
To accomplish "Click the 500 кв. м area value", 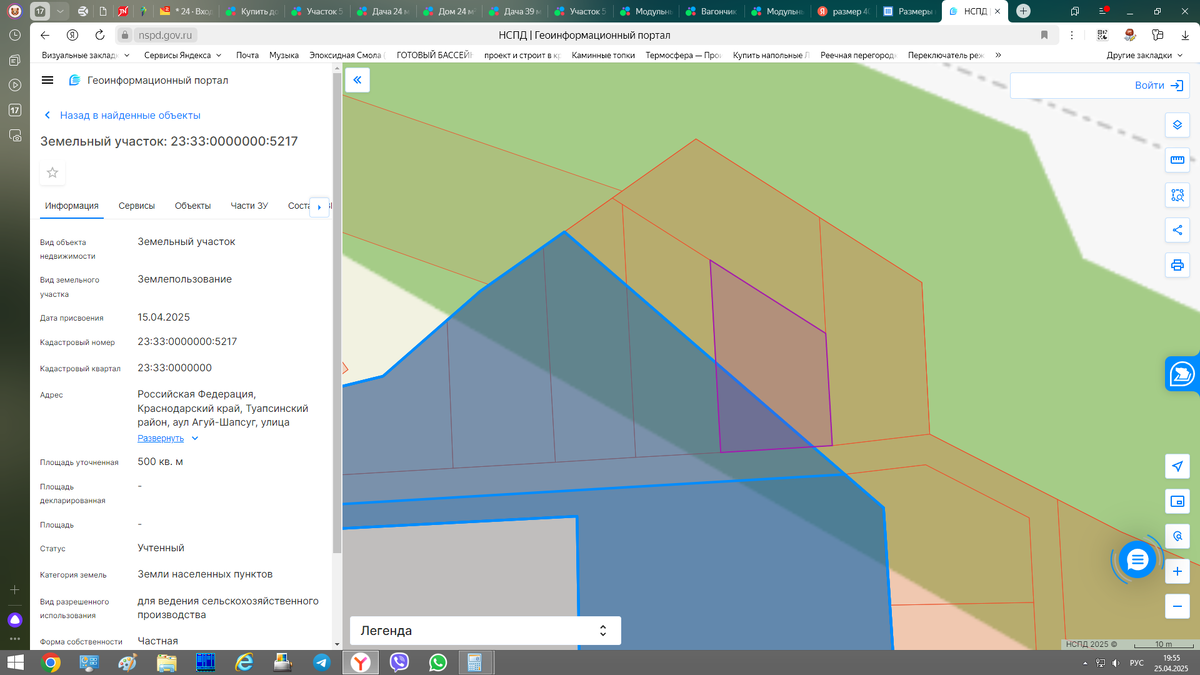I will pyautogui.click(x=160, y=462).
